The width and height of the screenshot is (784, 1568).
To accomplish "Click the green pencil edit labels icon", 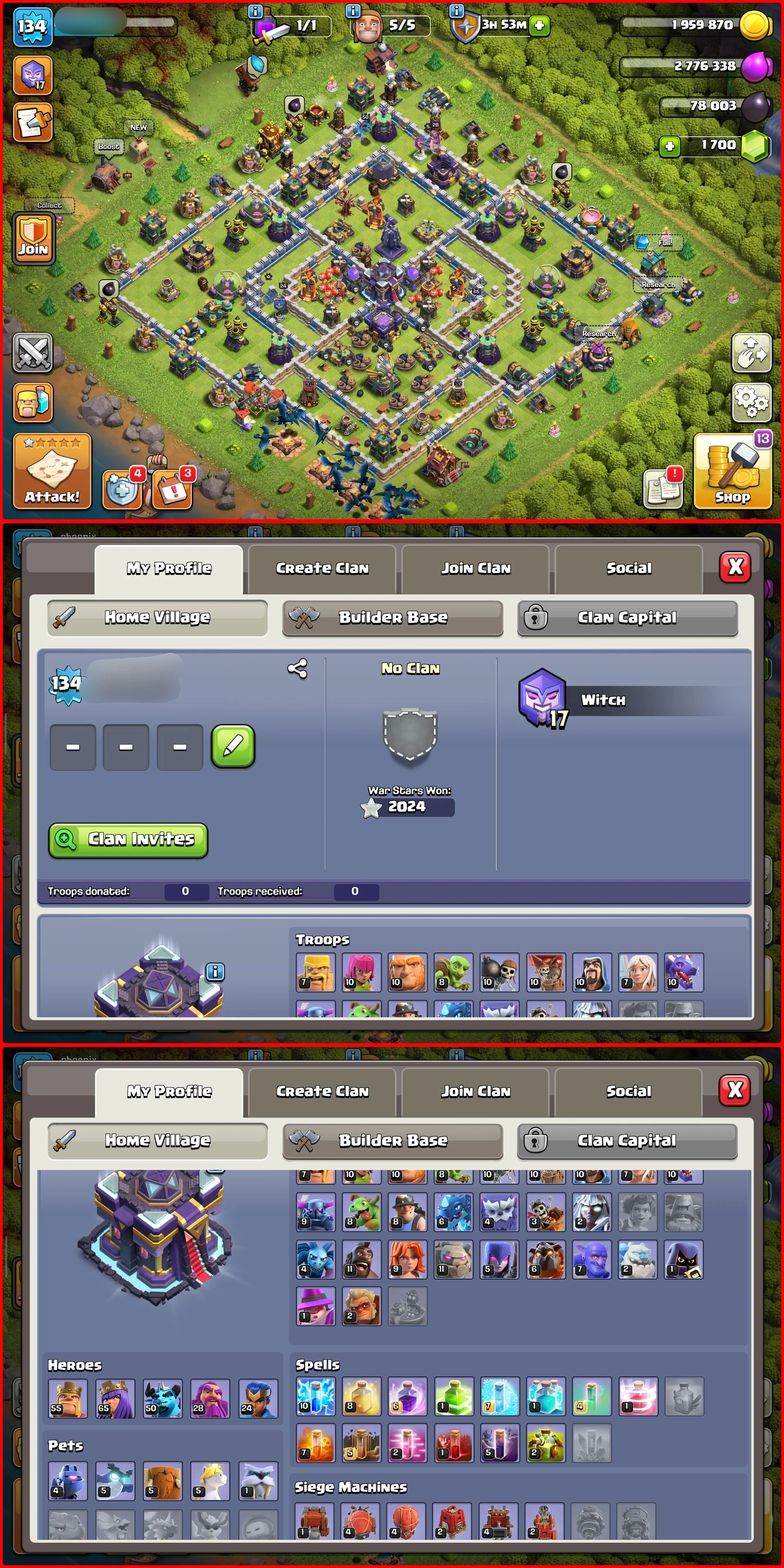I will point(233,746).
